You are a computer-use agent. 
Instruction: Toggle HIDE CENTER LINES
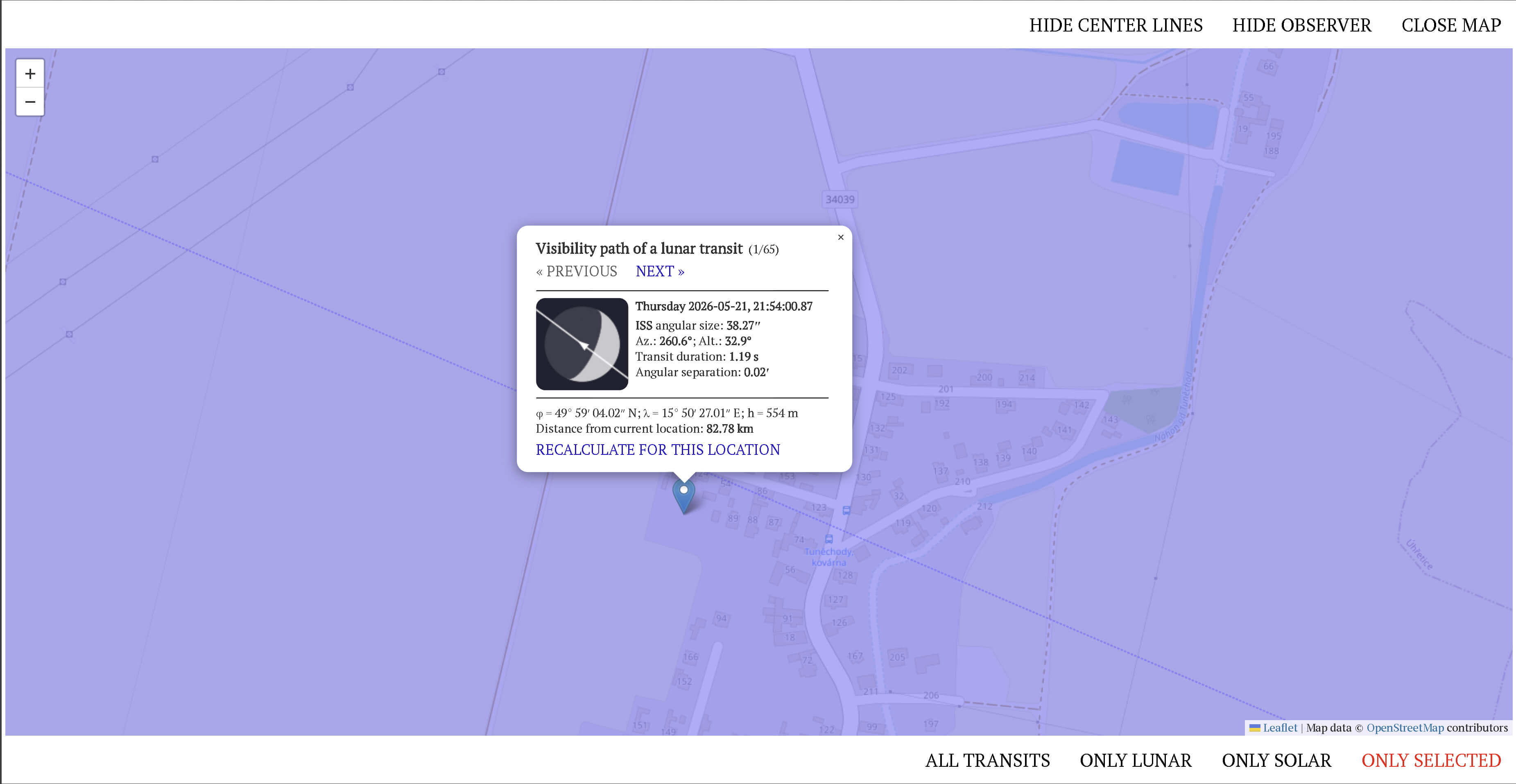point(1116,25)
